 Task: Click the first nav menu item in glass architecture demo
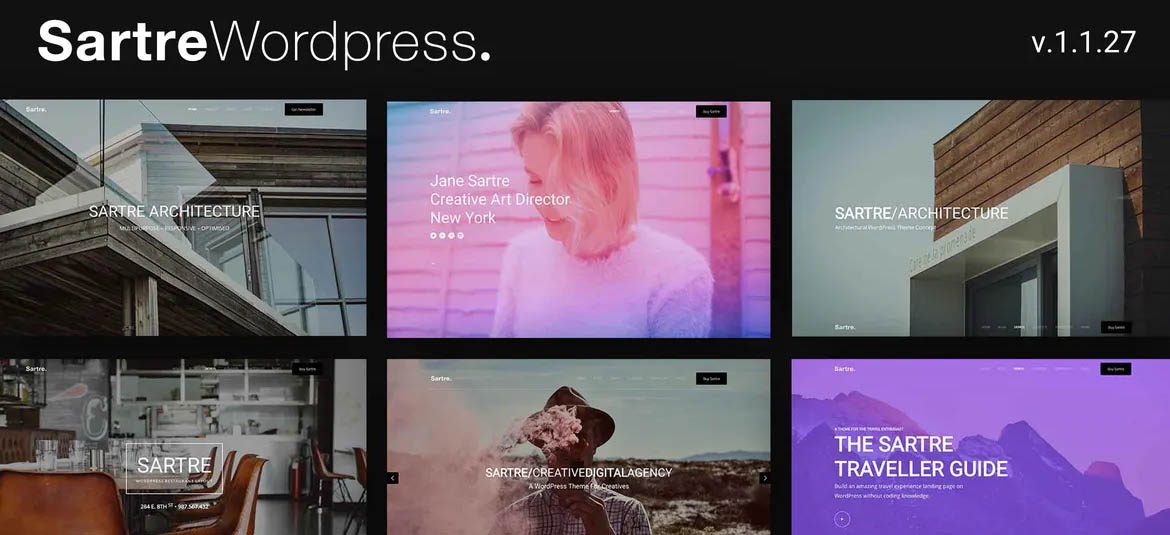(193, 109)
